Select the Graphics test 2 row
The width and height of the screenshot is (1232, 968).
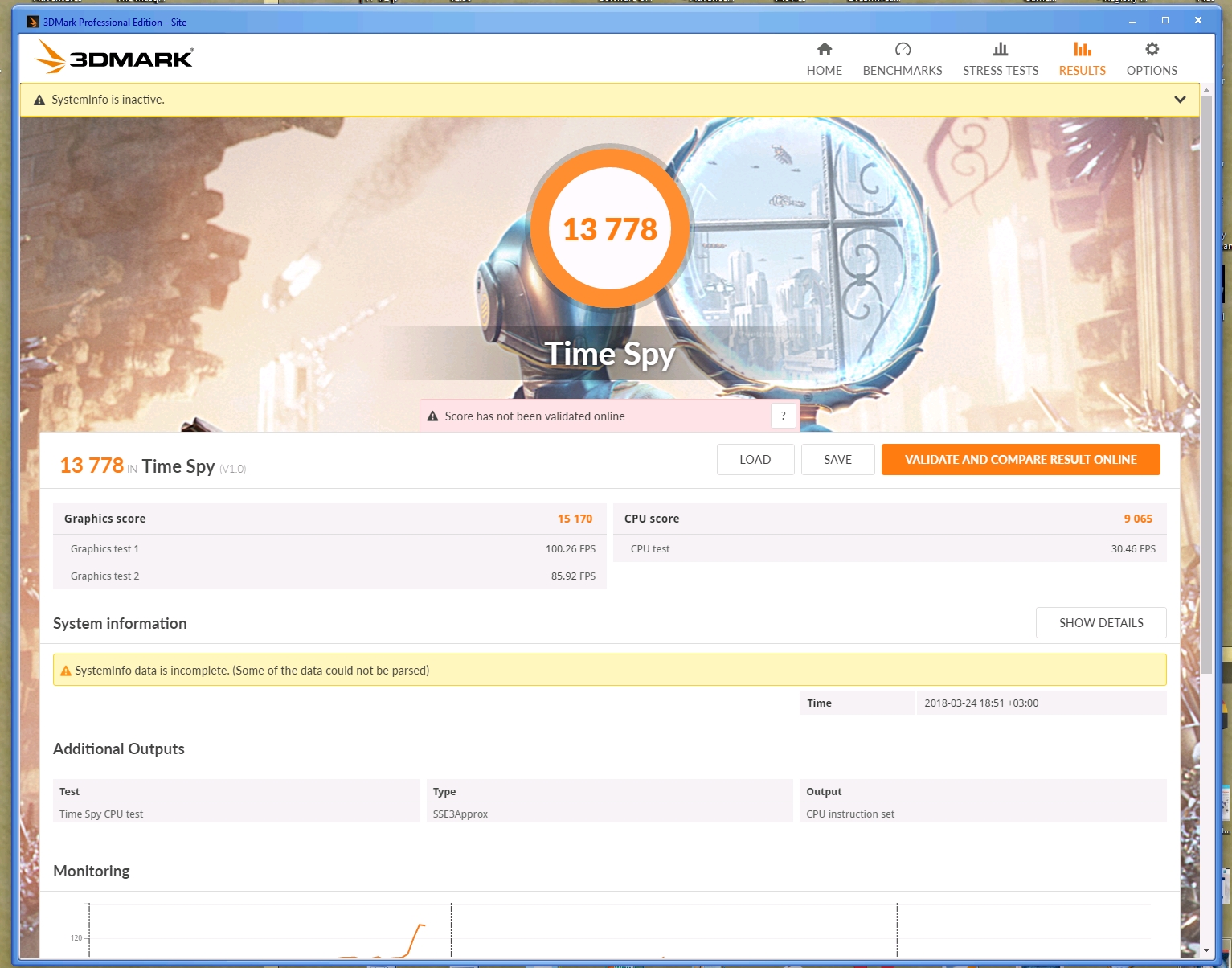(329, 576)
